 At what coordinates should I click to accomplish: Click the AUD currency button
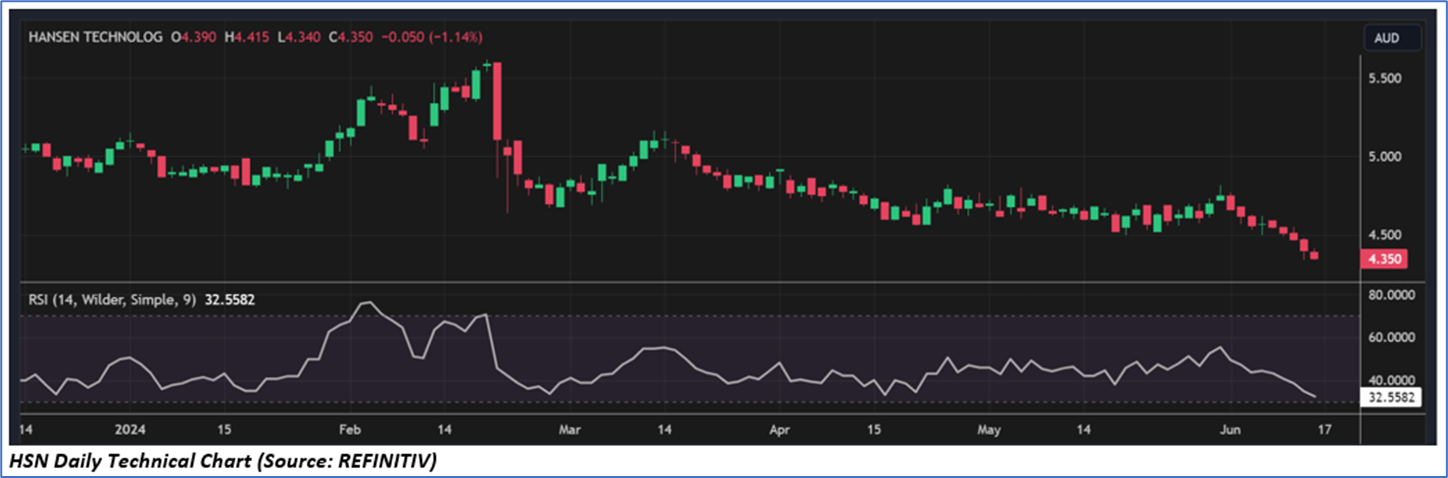1393,38
